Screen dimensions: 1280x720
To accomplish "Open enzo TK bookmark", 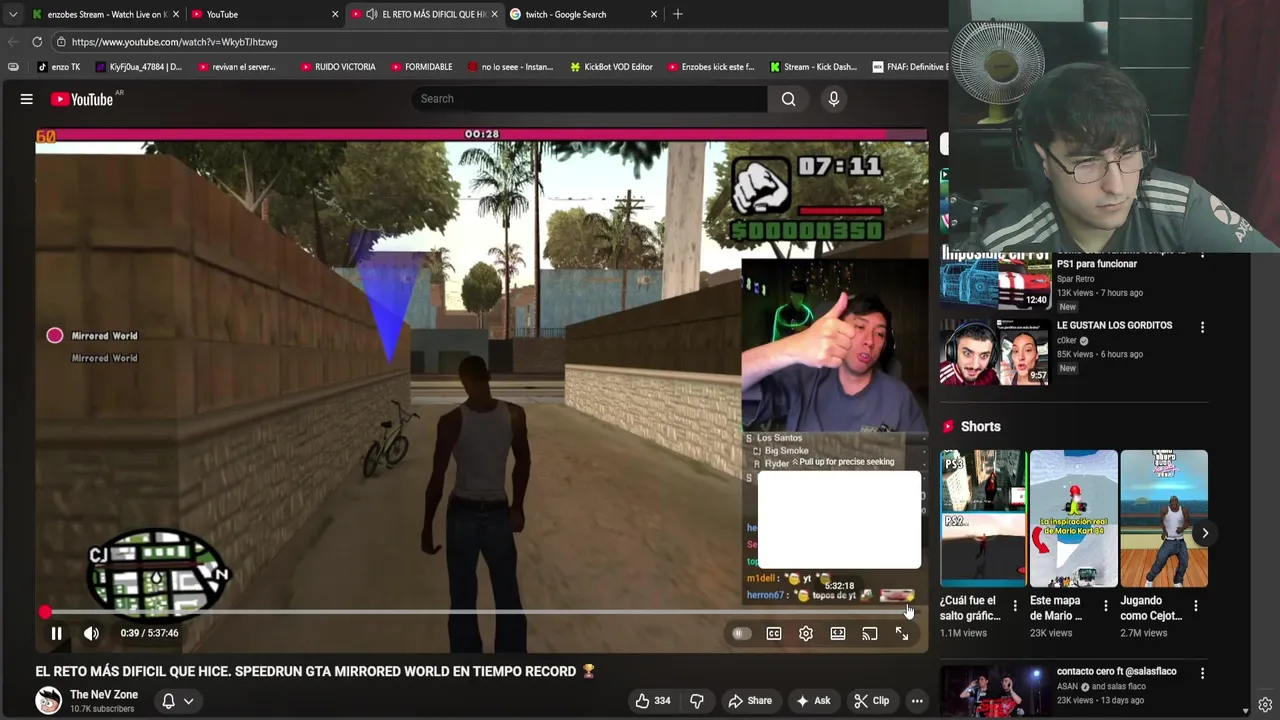I will (x=59, y=67).
